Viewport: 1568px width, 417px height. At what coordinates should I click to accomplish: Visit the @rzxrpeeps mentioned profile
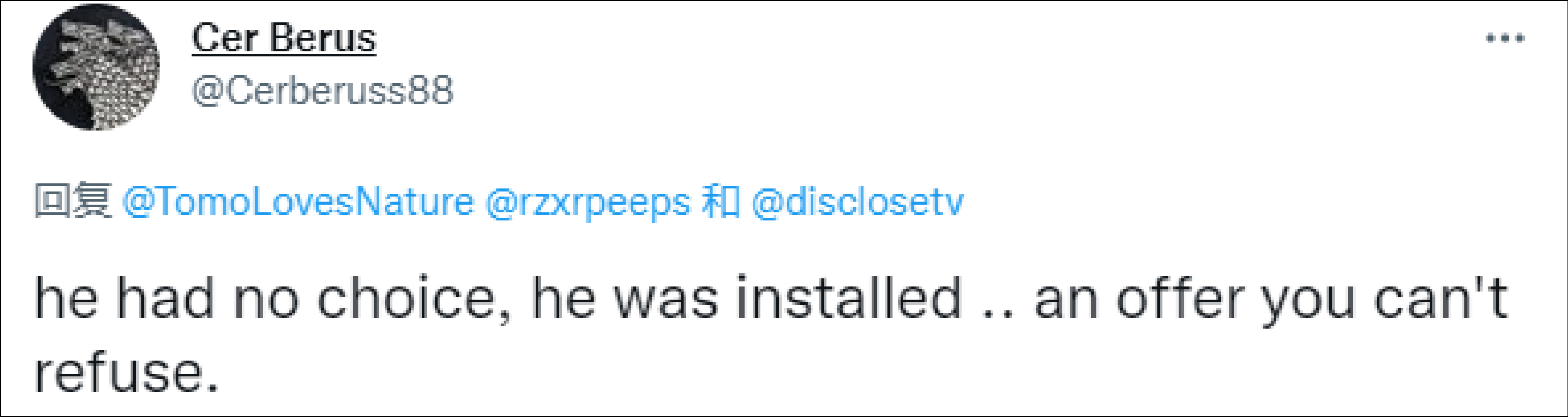588,202
